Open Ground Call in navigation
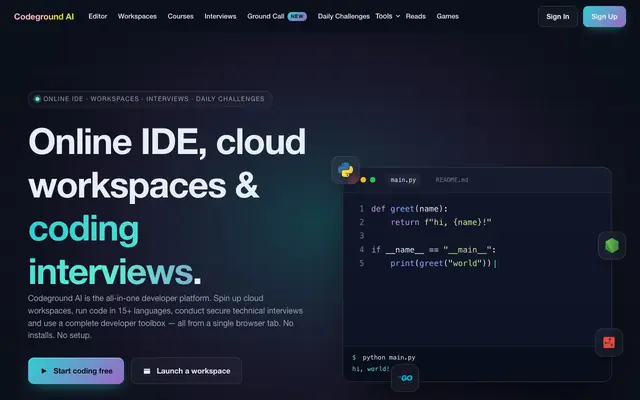This screenshot has height=400, width=640. click(x=266, y=16)
